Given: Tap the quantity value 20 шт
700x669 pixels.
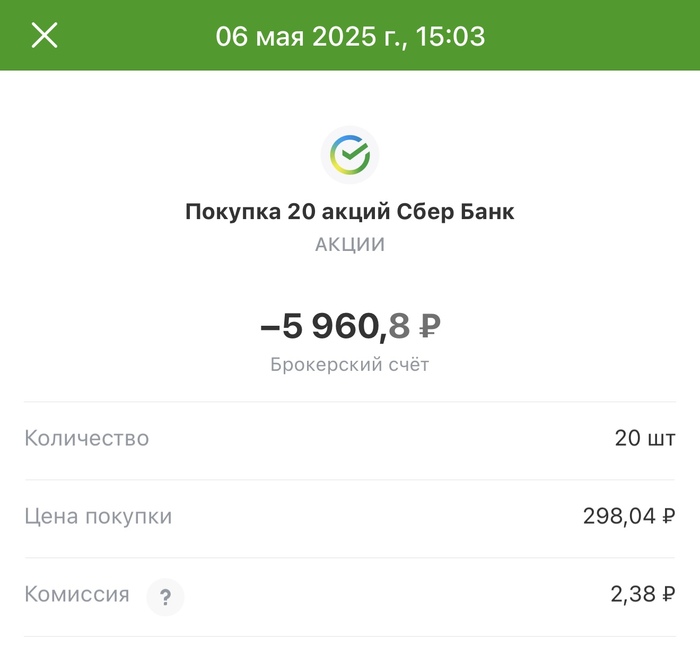Looking at the screenshot, I should 645,438.
